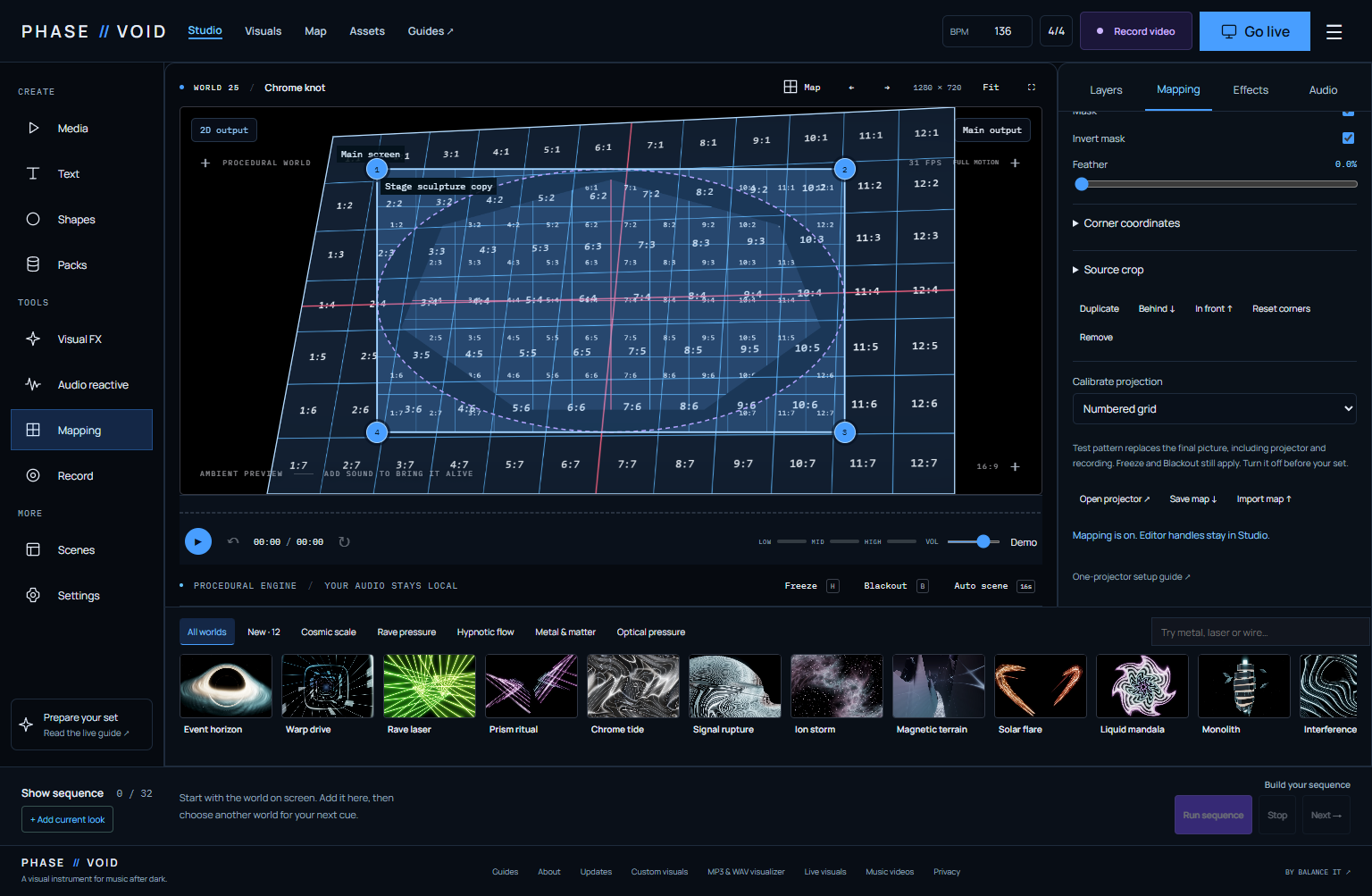Viewport: 1372px width, 896px height.
Task: Toggle Freeze
Action: coord(811,586)
